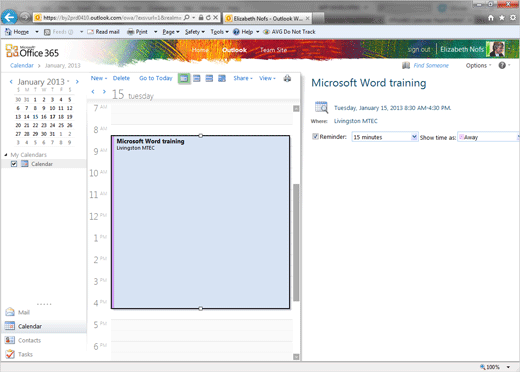Go to next day arrow

click(104, 91)
